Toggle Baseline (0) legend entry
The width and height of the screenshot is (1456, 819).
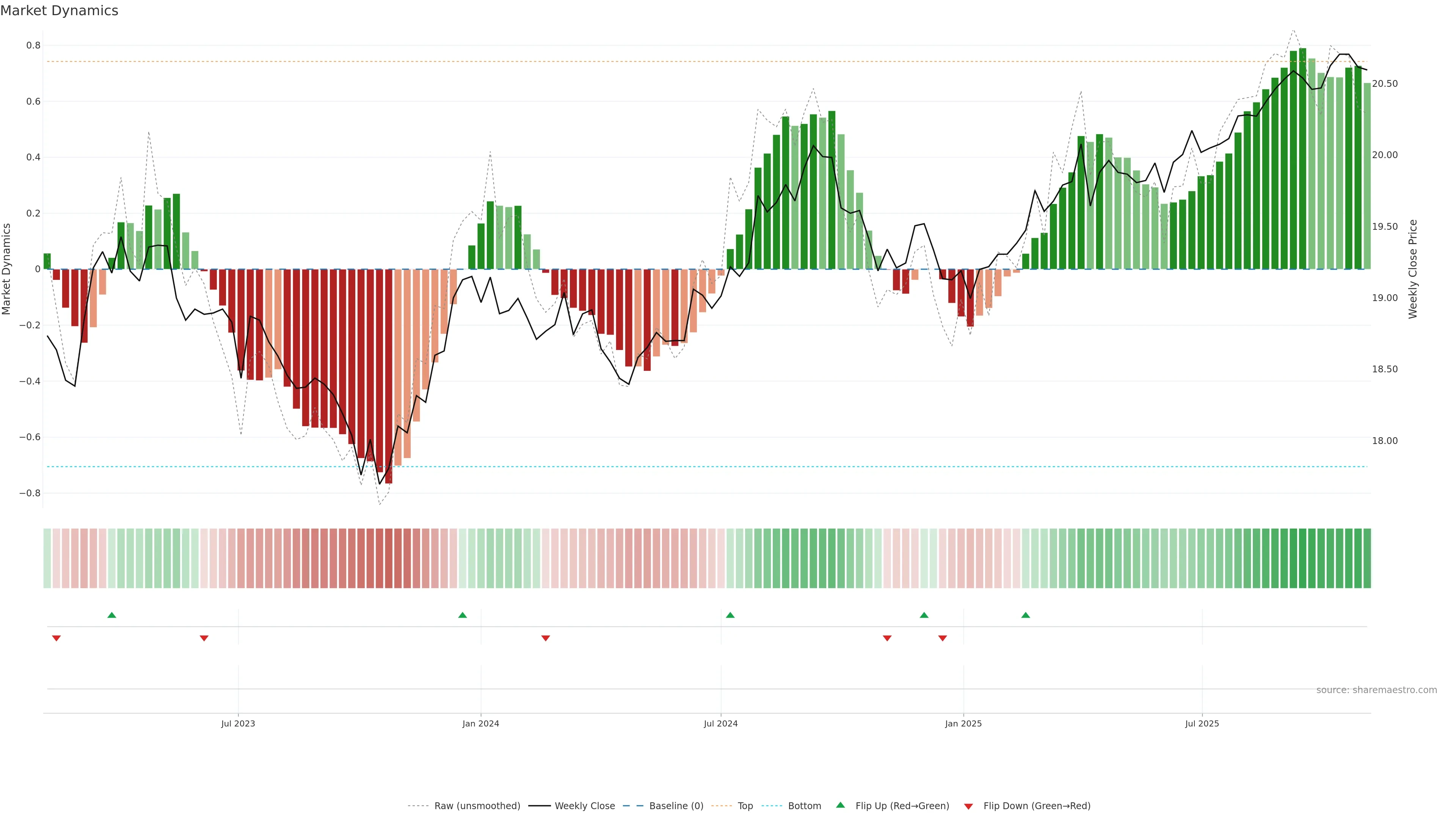(x=676, y=806)
